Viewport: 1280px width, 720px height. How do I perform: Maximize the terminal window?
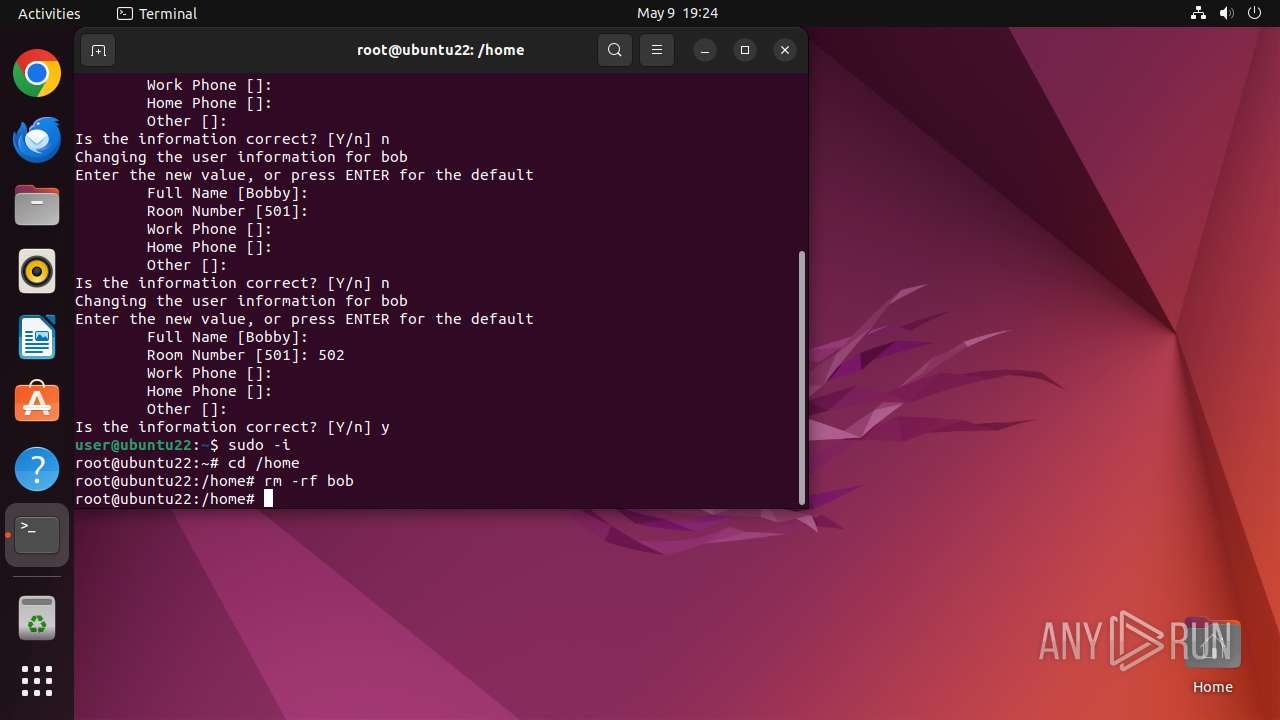pos(745,50)
